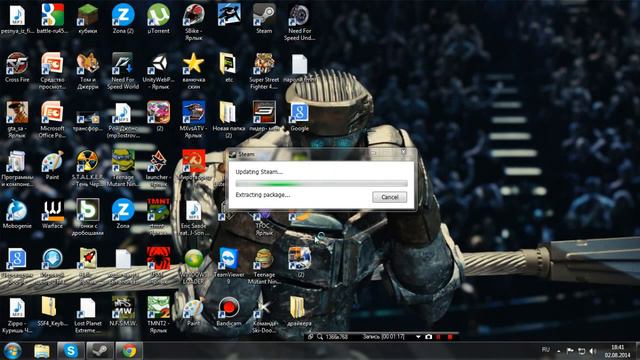Select the кубики Minecraft block icon

pos(88,19)
